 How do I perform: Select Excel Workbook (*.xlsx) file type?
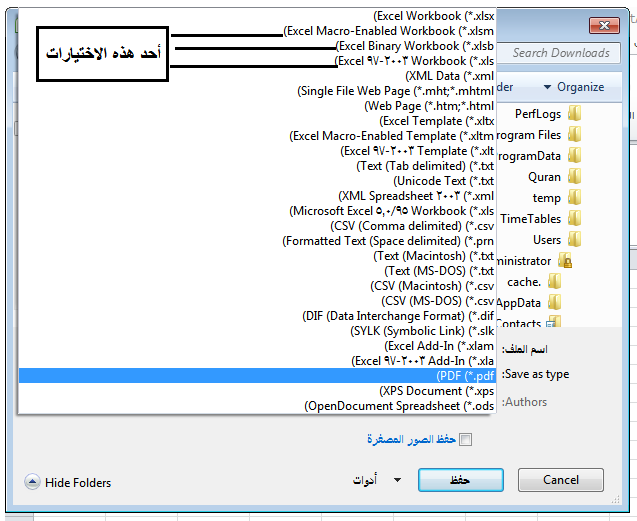pyautogui.click(x=257, y=16)
